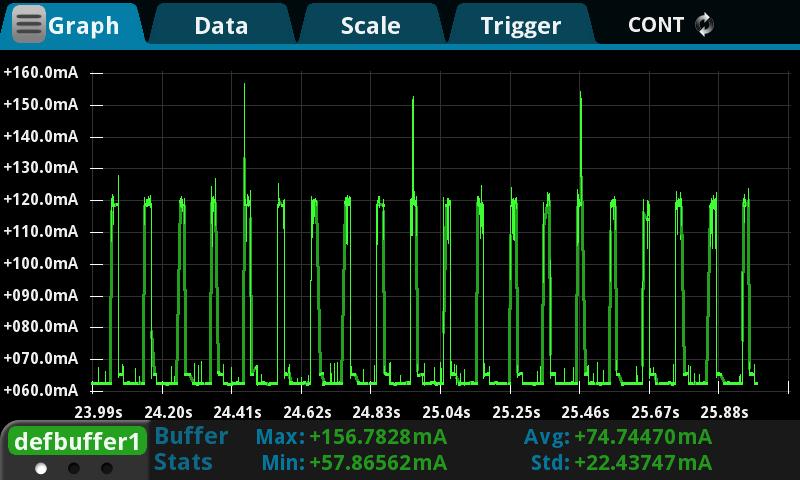The height and width of the screenshot is (480, 800).
Task: Tap the 23.99s x-axis time label
Action: 98,412
